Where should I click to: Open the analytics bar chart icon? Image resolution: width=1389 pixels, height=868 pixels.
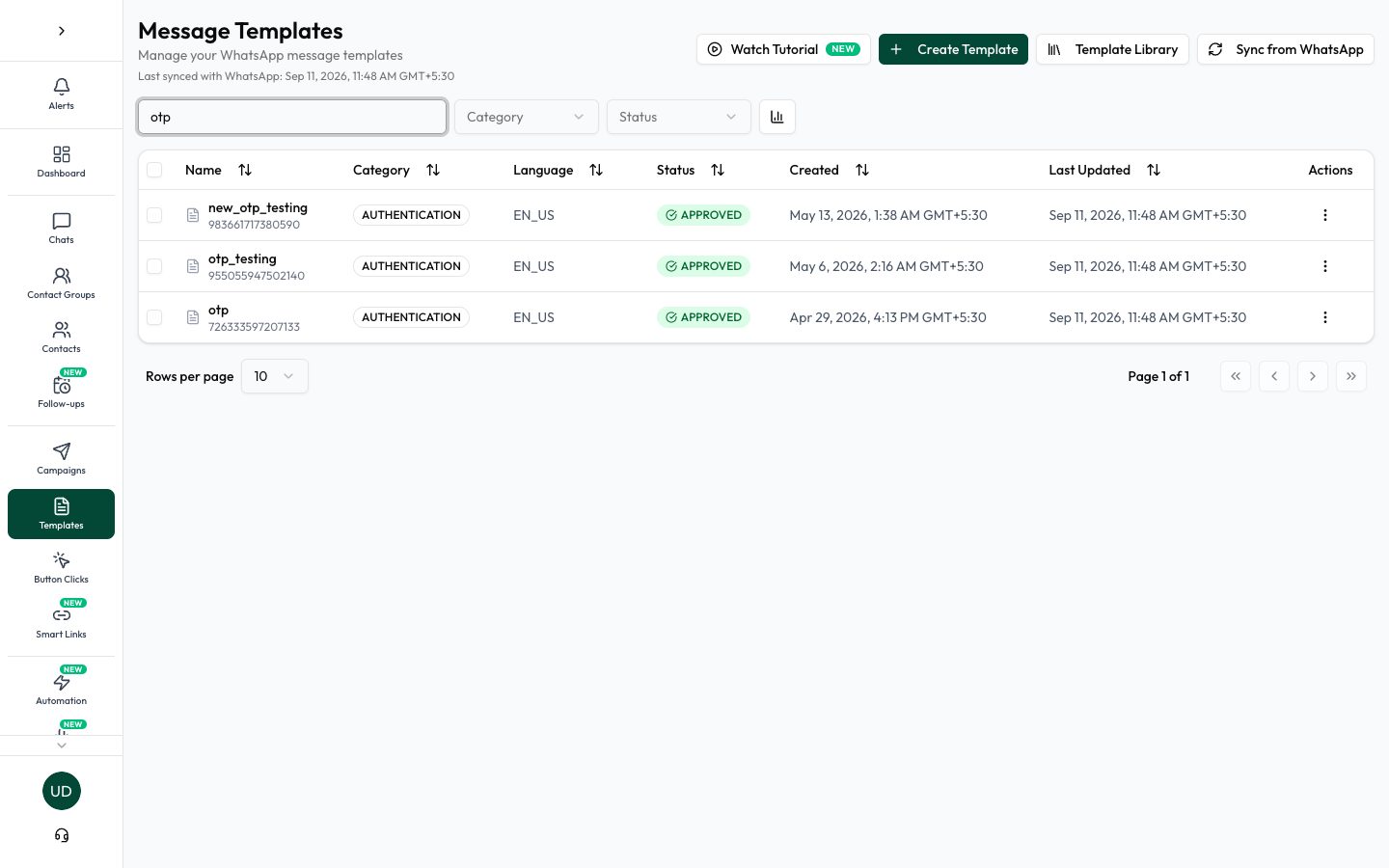777,117
